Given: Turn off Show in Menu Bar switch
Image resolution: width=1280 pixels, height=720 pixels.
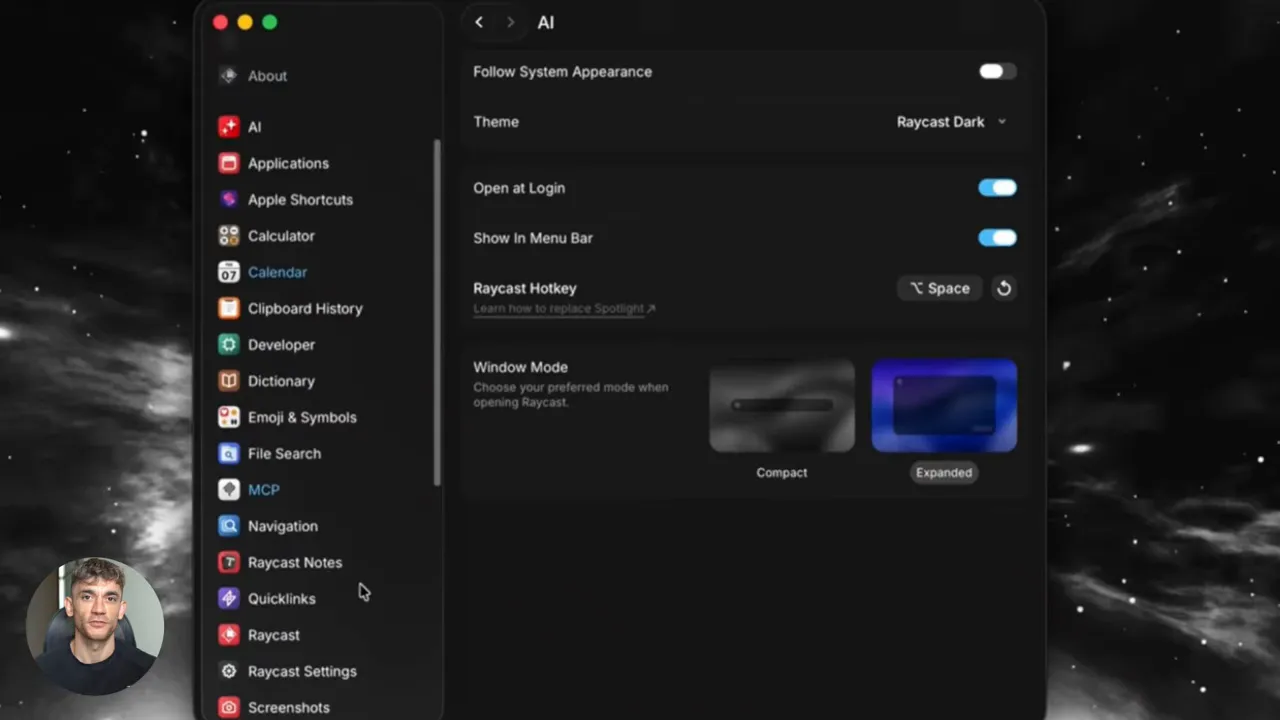Looking at the screenshot, I should tap(997, 238).
